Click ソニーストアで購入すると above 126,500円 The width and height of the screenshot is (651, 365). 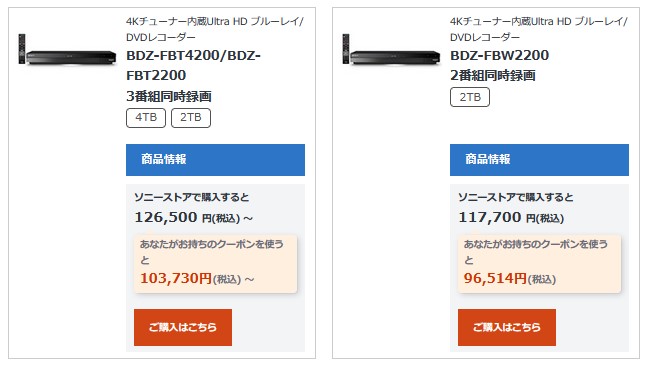click(x=191, y=197)
